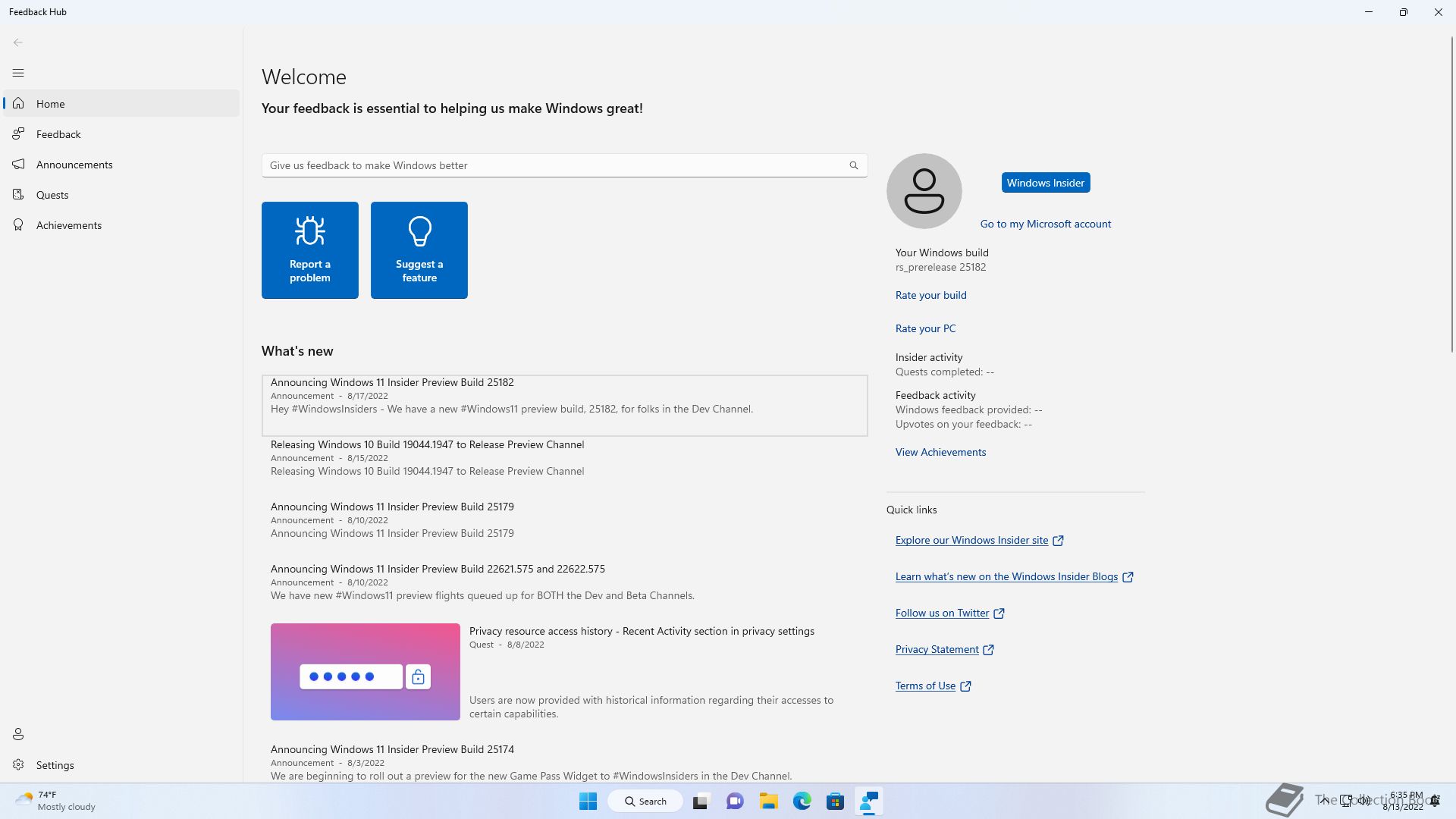Open Build 25174 announcement
Screen dimensions: 1456x819
565,763
